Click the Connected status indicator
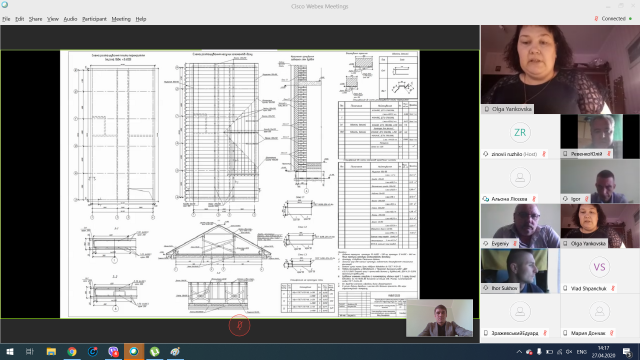The width and height of the screenshot is (640, 360). (613, 19)
